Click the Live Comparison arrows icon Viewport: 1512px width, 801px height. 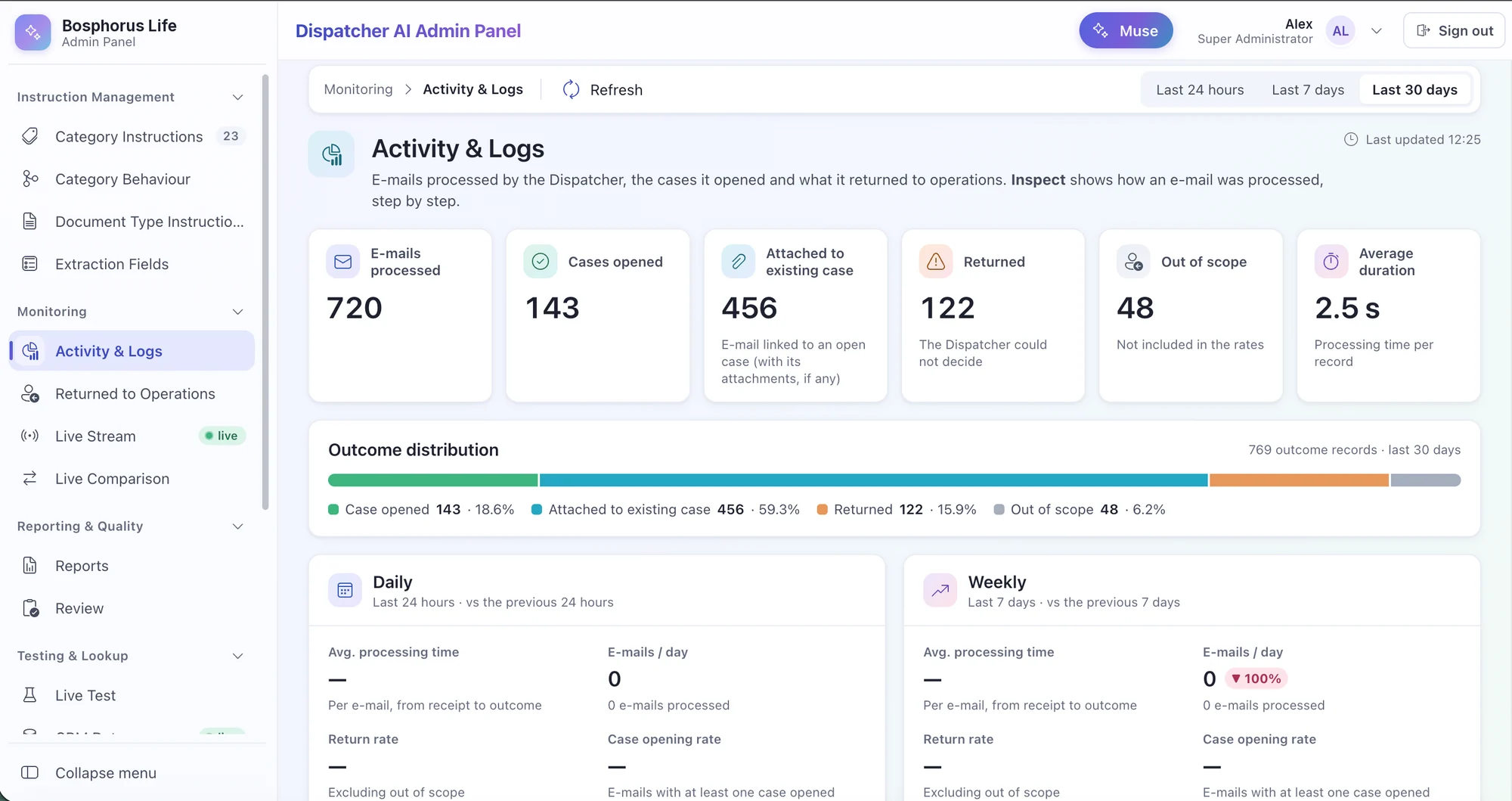point(30,478)
